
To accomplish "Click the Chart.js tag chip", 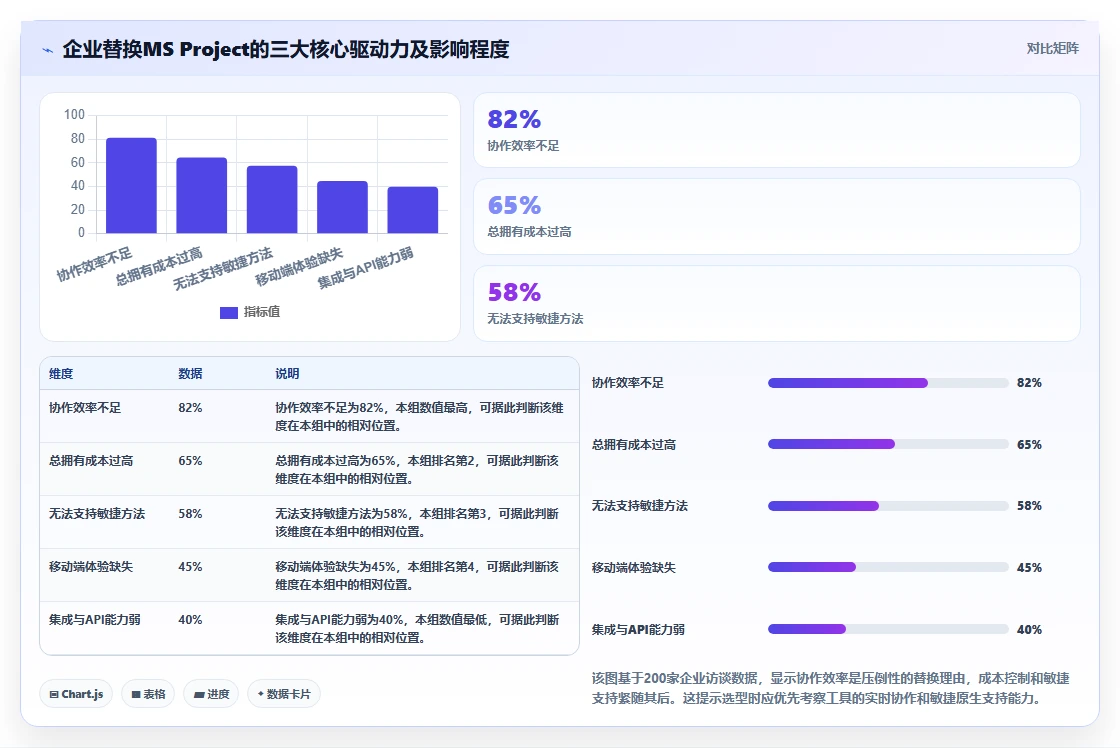I will (x=76, y=694).
